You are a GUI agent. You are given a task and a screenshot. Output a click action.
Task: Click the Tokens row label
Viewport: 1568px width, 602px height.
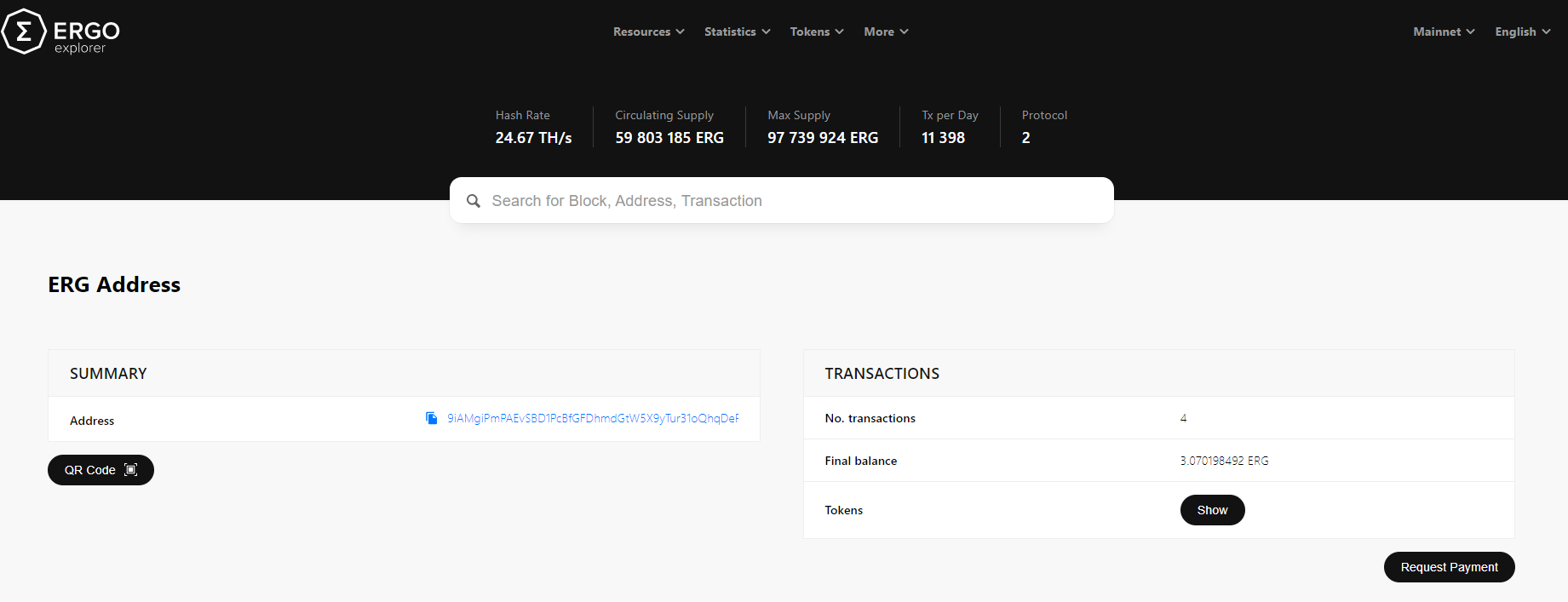point(843,510)
